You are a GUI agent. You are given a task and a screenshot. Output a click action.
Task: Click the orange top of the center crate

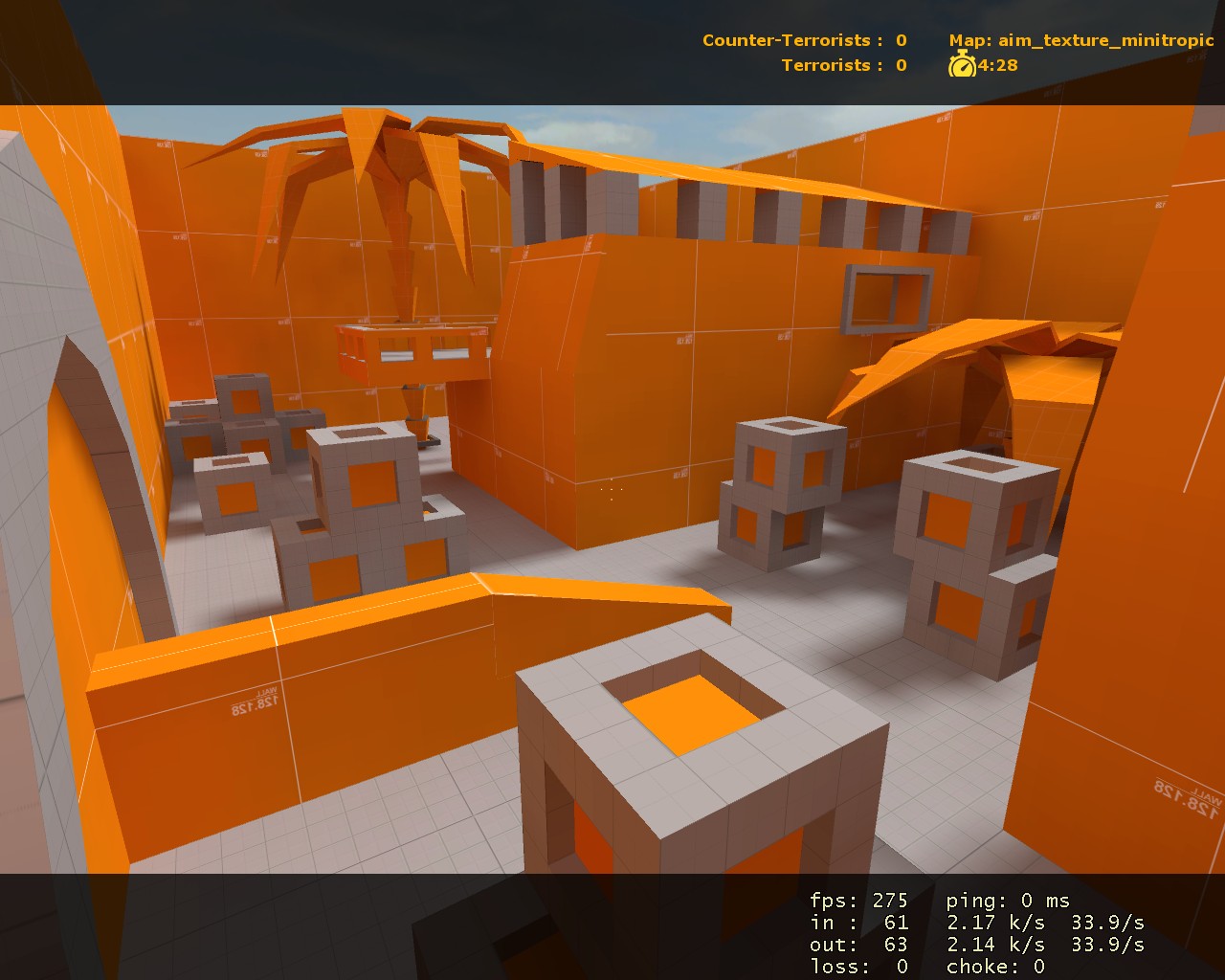coord(687,713)
